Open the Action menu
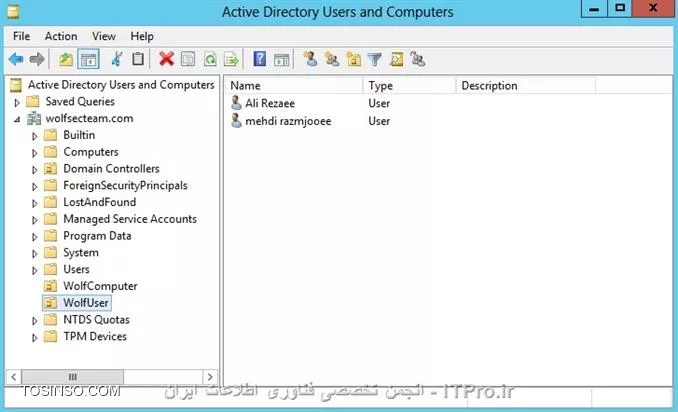 [61, 36]
